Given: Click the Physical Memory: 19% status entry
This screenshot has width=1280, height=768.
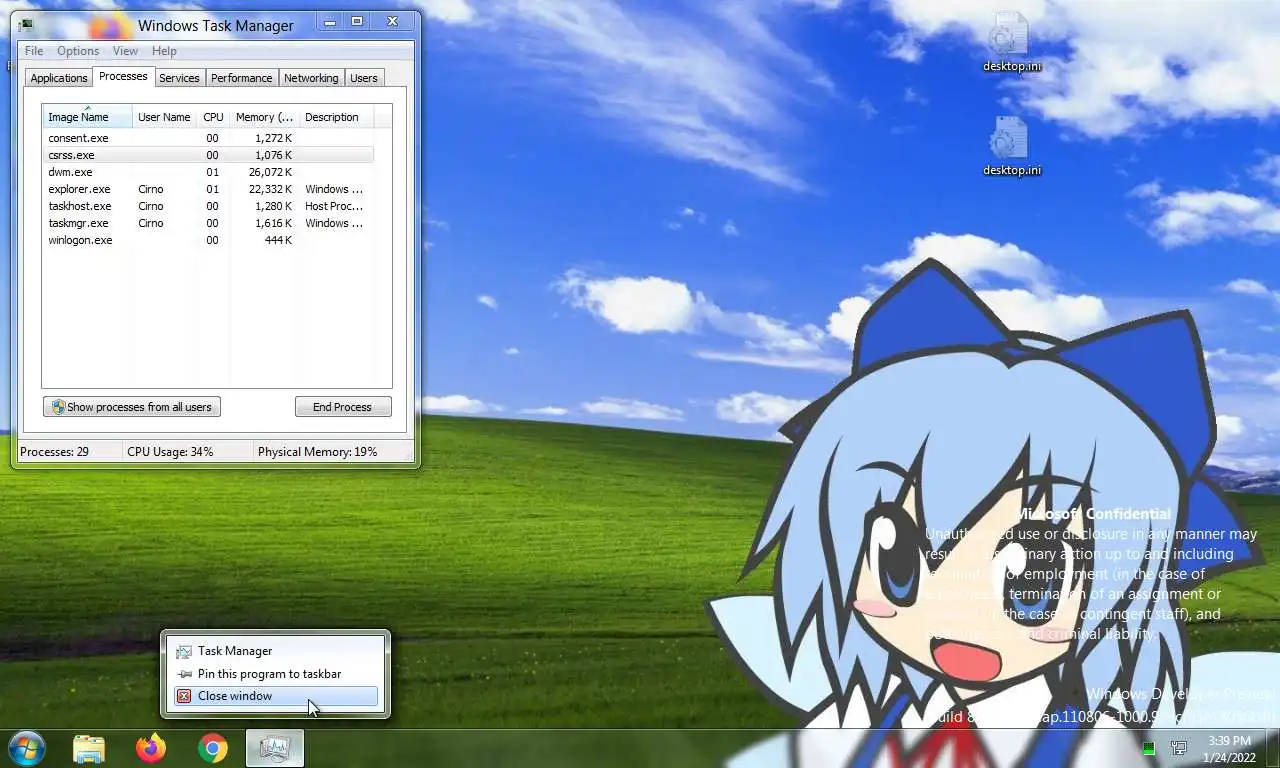Looking at the screenshot, I should pyautogui.click(x=318, y=452).
